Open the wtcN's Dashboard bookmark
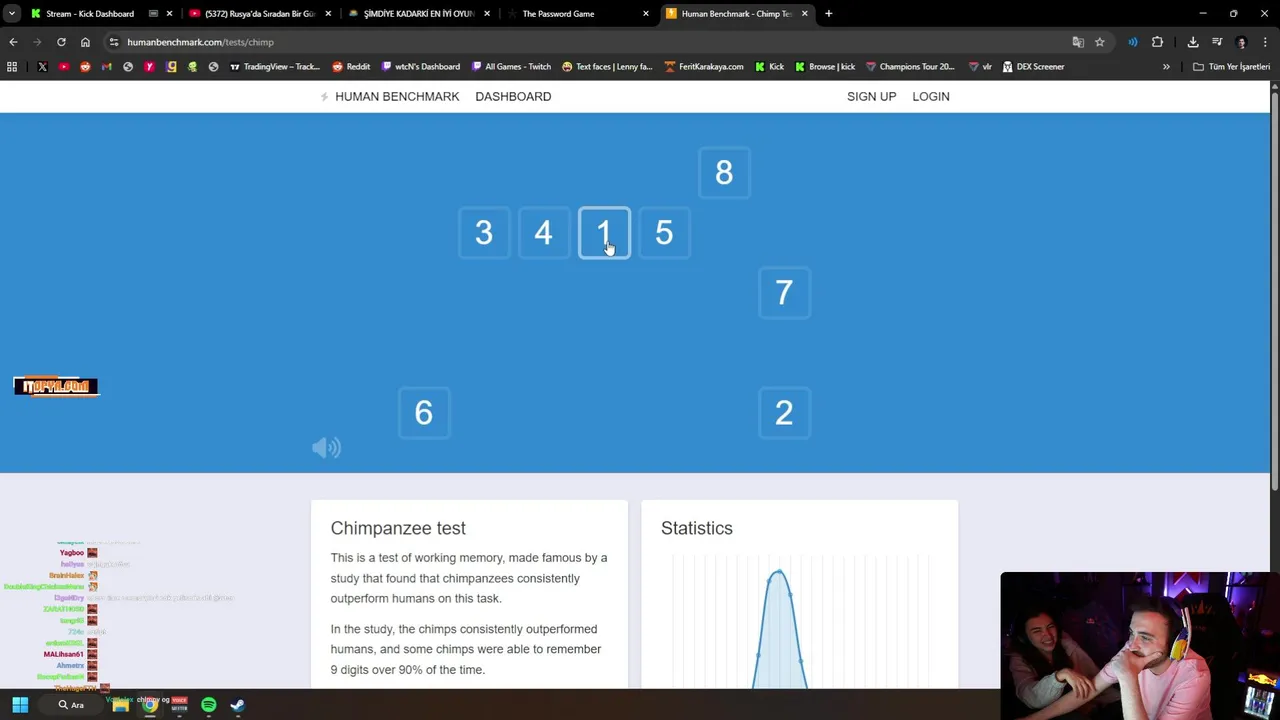Screen dimensions: 1280x720 pos(420,67)
